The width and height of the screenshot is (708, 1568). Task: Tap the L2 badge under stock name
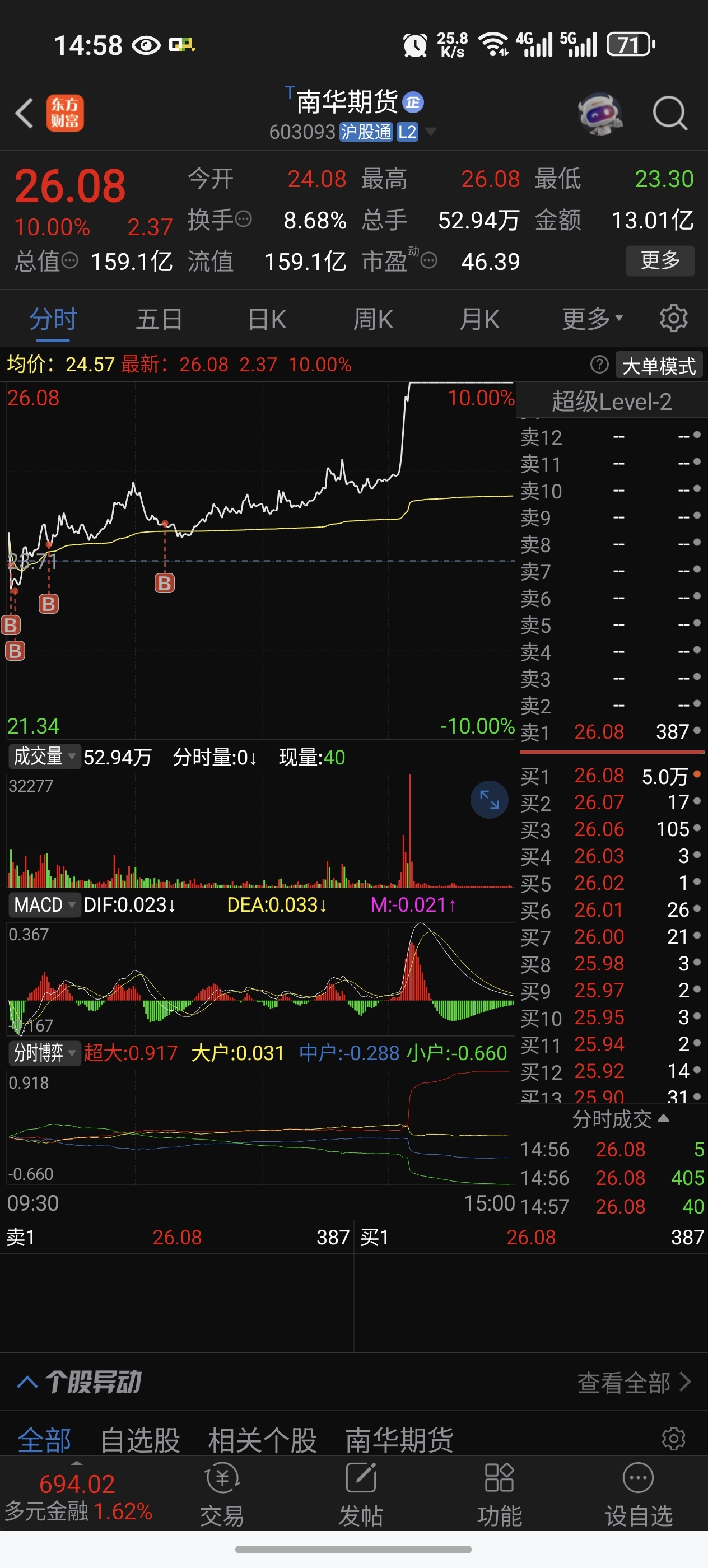click(407, 132)
